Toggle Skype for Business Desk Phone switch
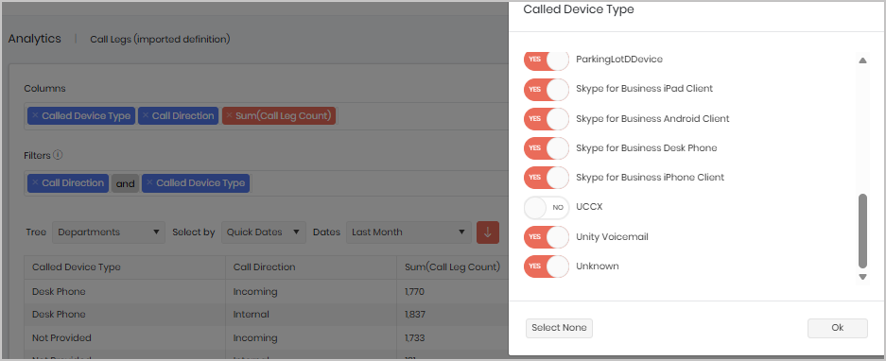This screenshot has height=361, width=886. point(546,148)
